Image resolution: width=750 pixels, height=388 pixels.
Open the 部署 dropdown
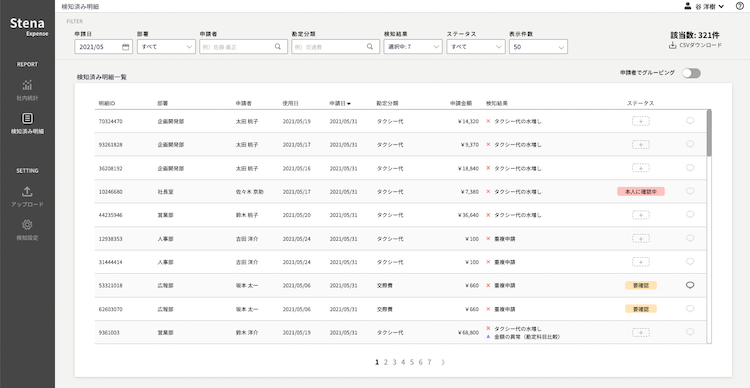pos(166,47)
